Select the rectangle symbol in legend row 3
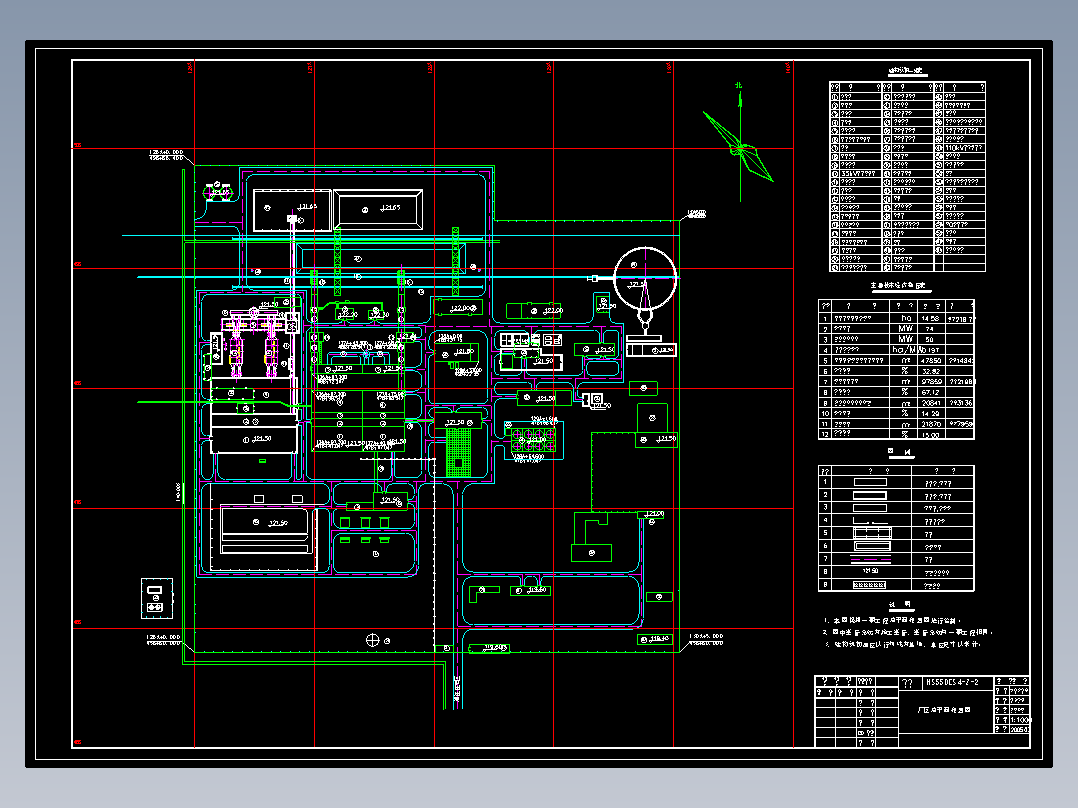 pyautogui.click(x=870, y=508)
